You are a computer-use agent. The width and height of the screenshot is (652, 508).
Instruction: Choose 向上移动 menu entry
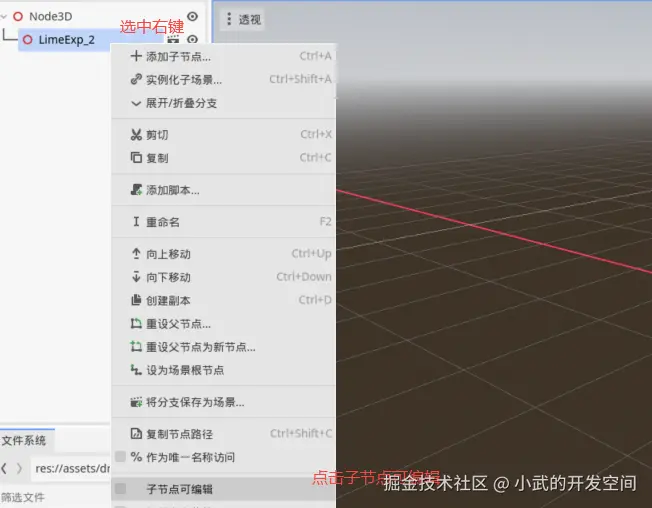tap(223, 254)
